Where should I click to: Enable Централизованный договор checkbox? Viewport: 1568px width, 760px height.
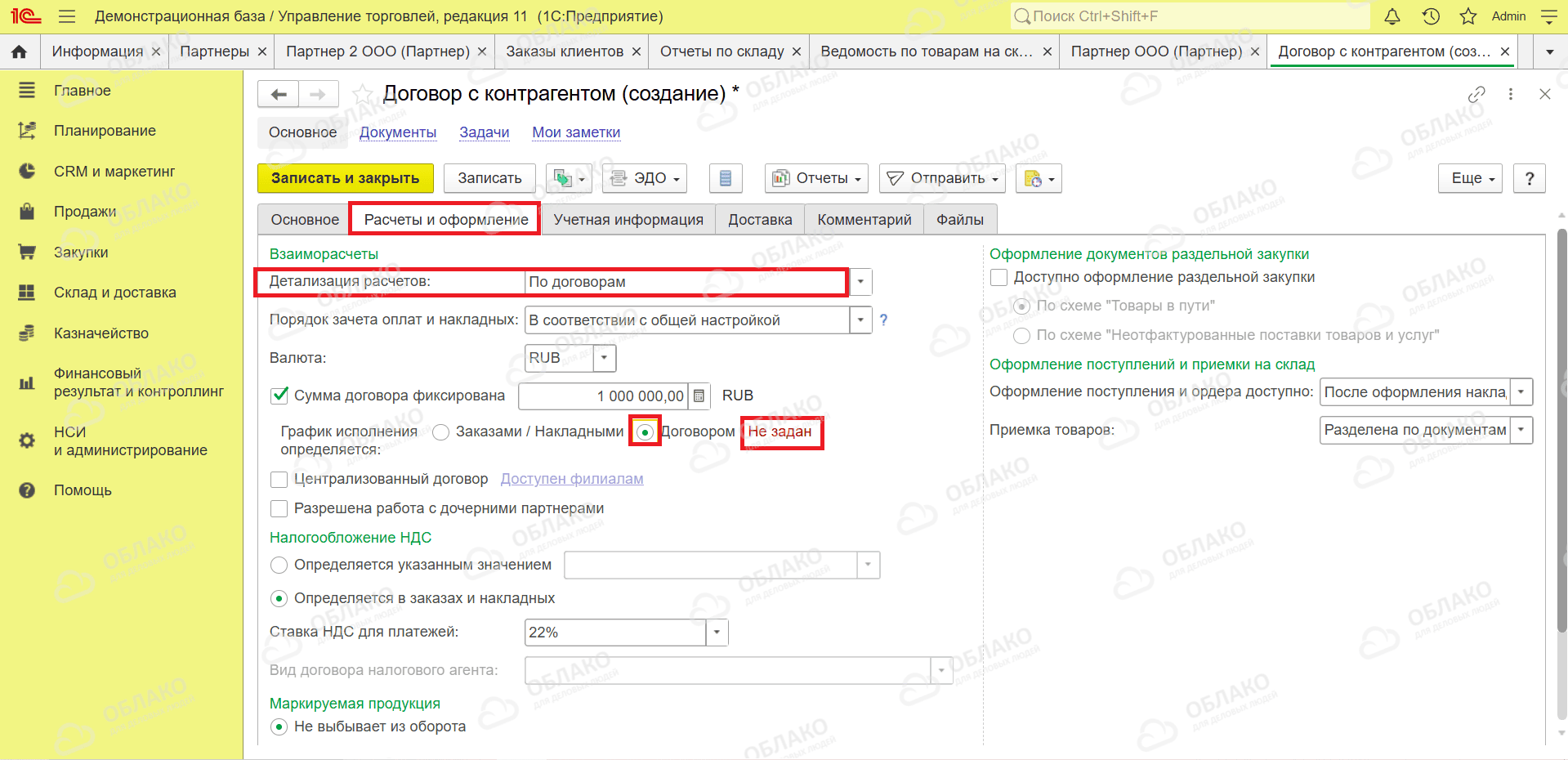(x=279, y=479)
